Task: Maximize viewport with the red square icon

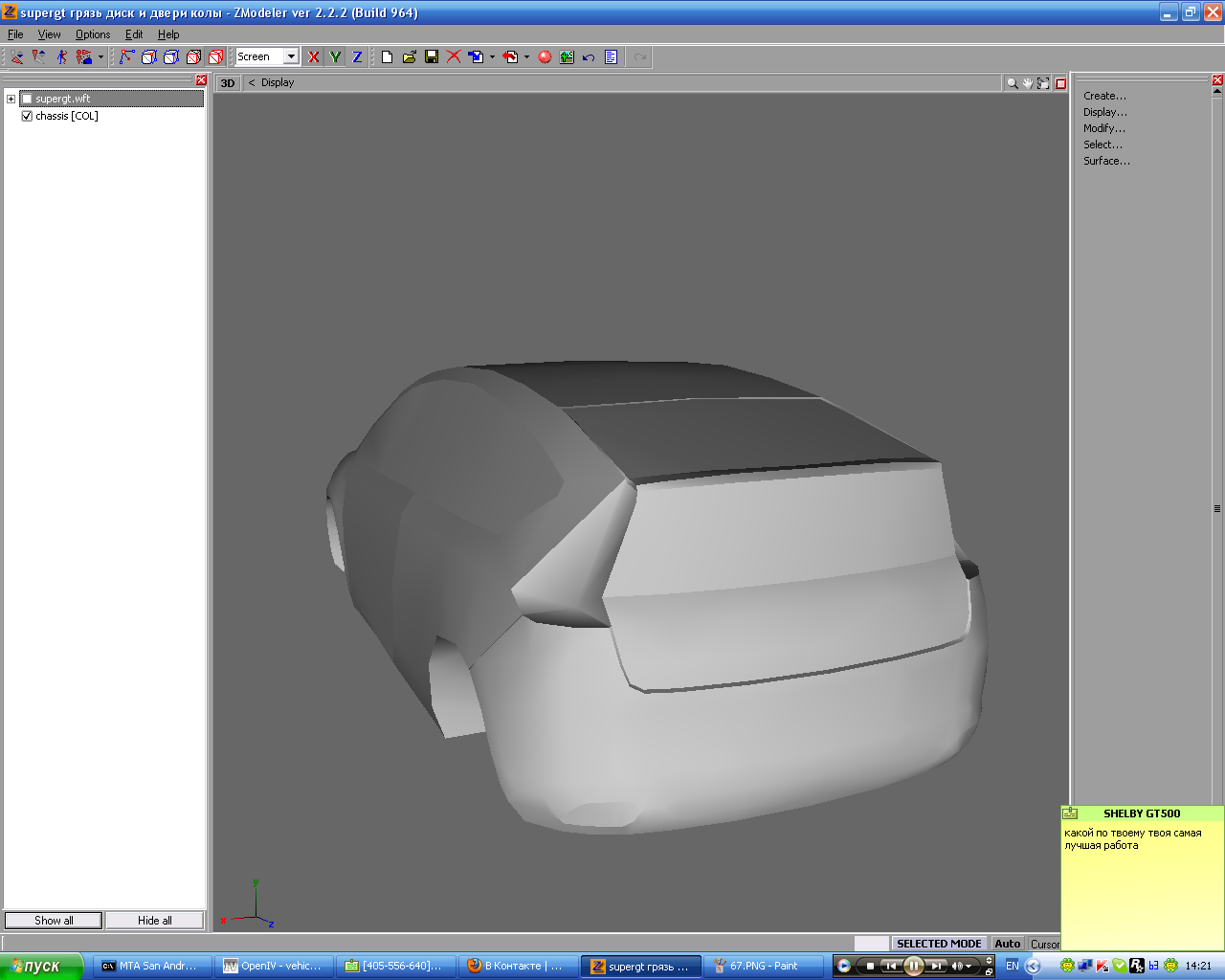Action: point(1060,83)
